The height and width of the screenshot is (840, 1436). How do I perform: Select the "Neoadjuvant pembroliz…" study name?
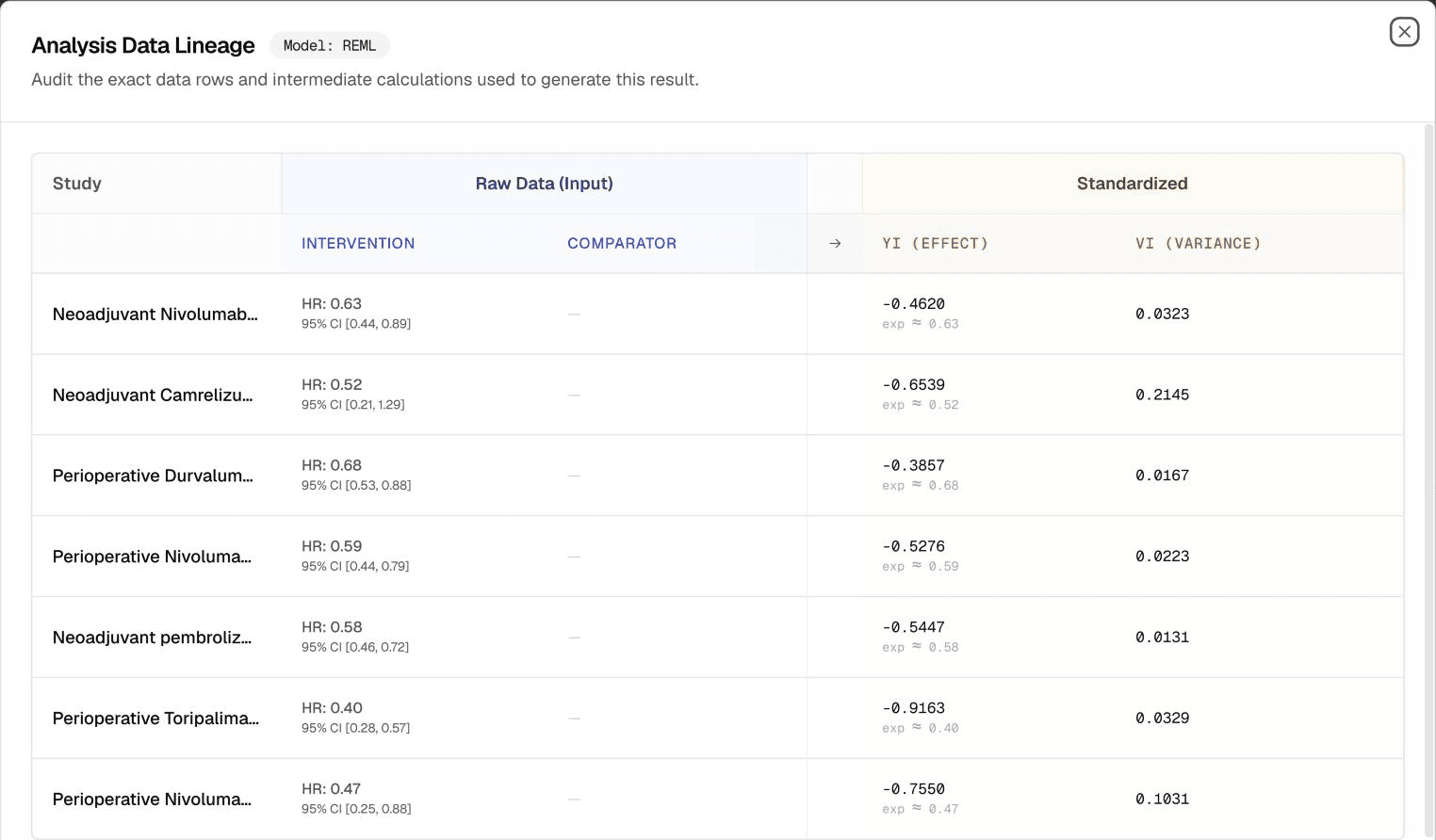[x=152, y=638]
